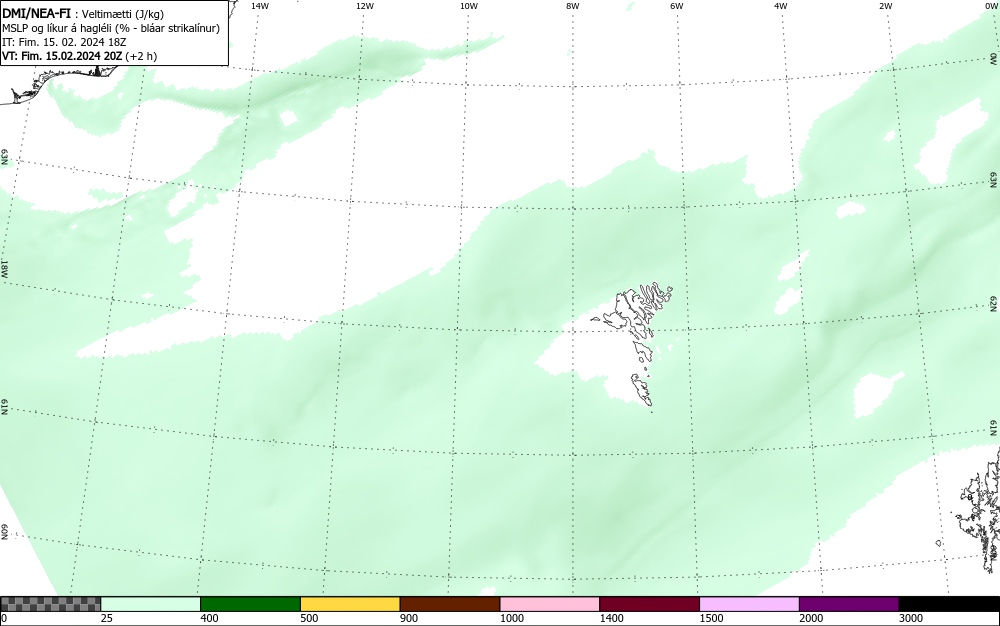Image resolution: width=1000 pixels, height=626 pixels.
Task: Click the legend value 500
Action: (x=309, y=618)
